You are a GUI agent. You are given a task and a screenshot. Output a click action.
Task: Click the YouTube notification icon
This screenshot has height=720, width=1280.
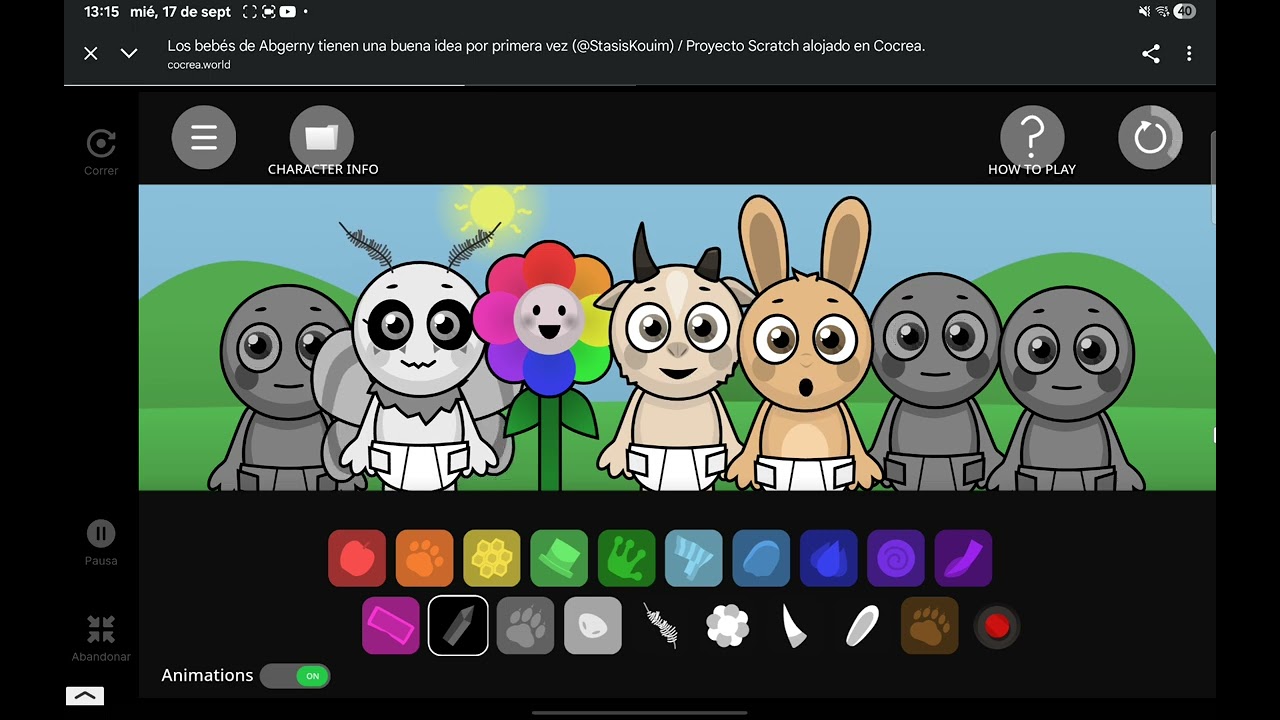click(x=287, y=12)
